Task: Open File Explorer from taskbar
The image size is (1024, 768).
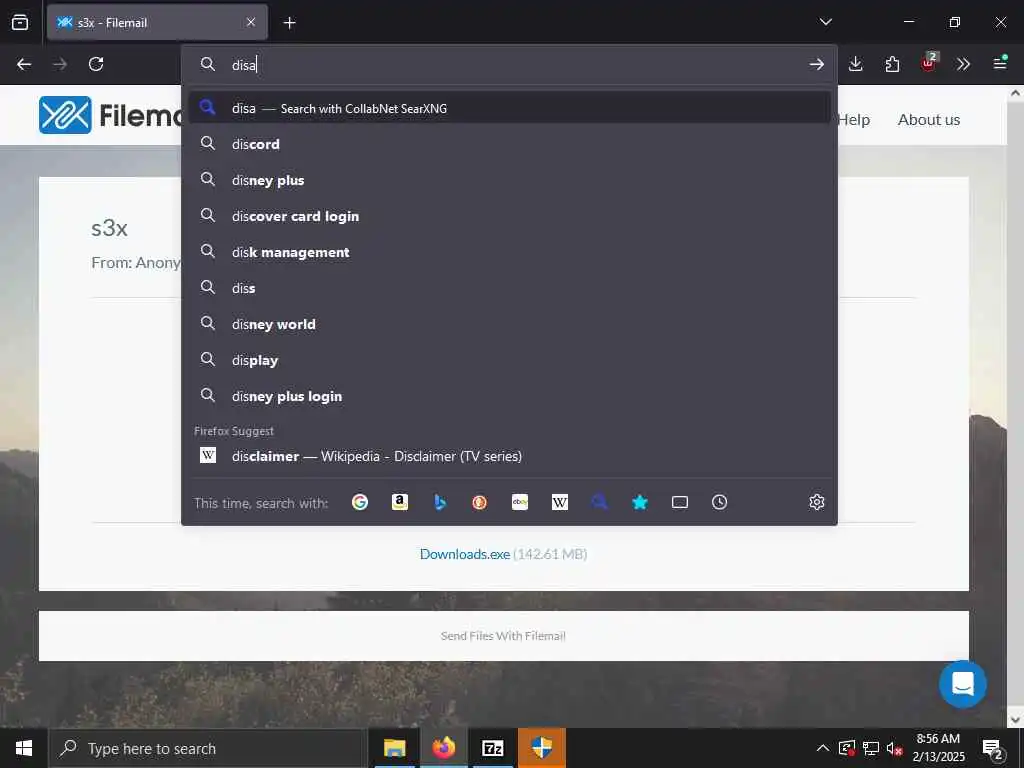Action: (x=394, y=748)
